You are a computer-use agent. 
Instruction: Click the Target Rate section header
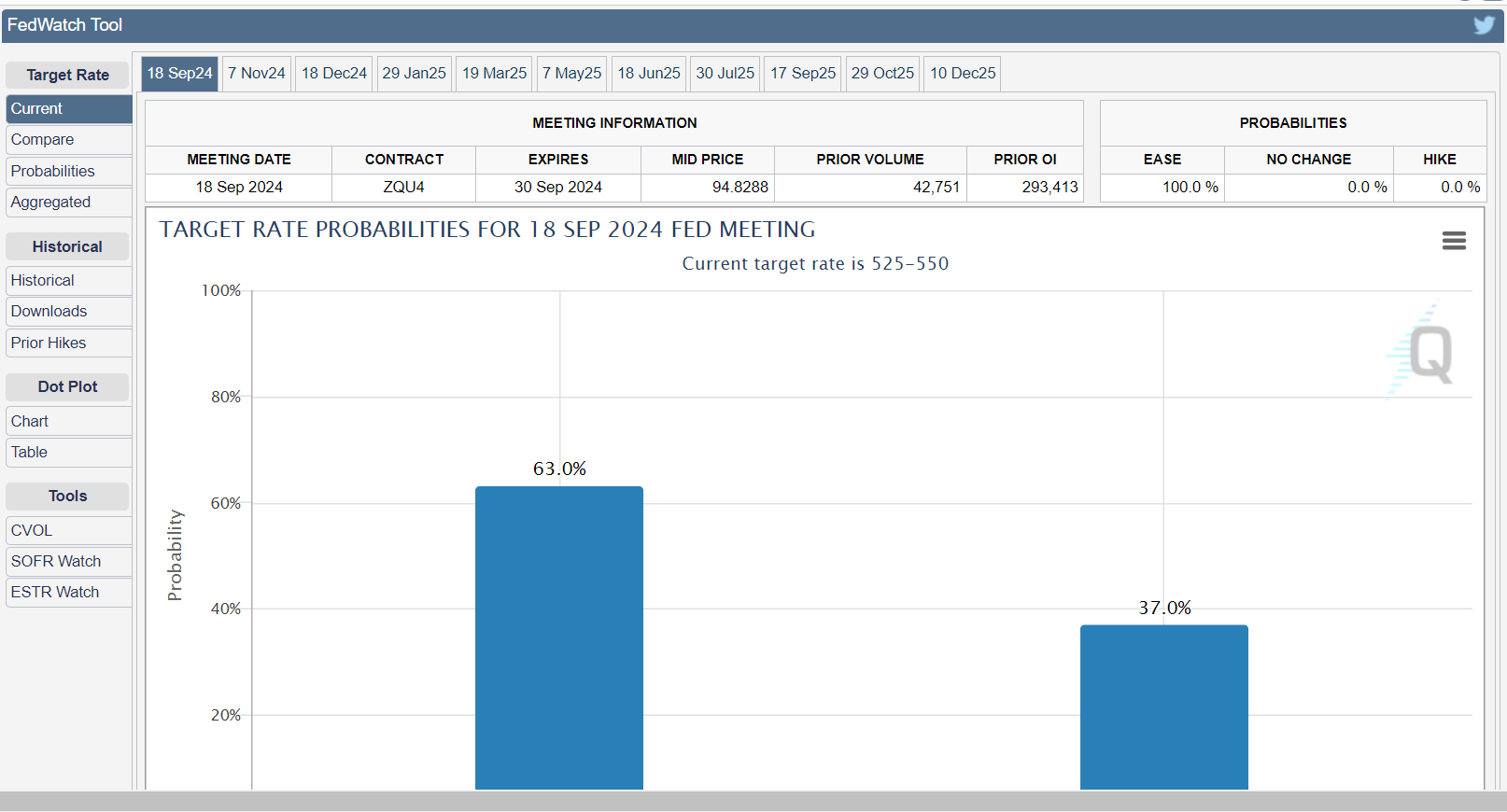pyautogui.click(x=67, y=76)
